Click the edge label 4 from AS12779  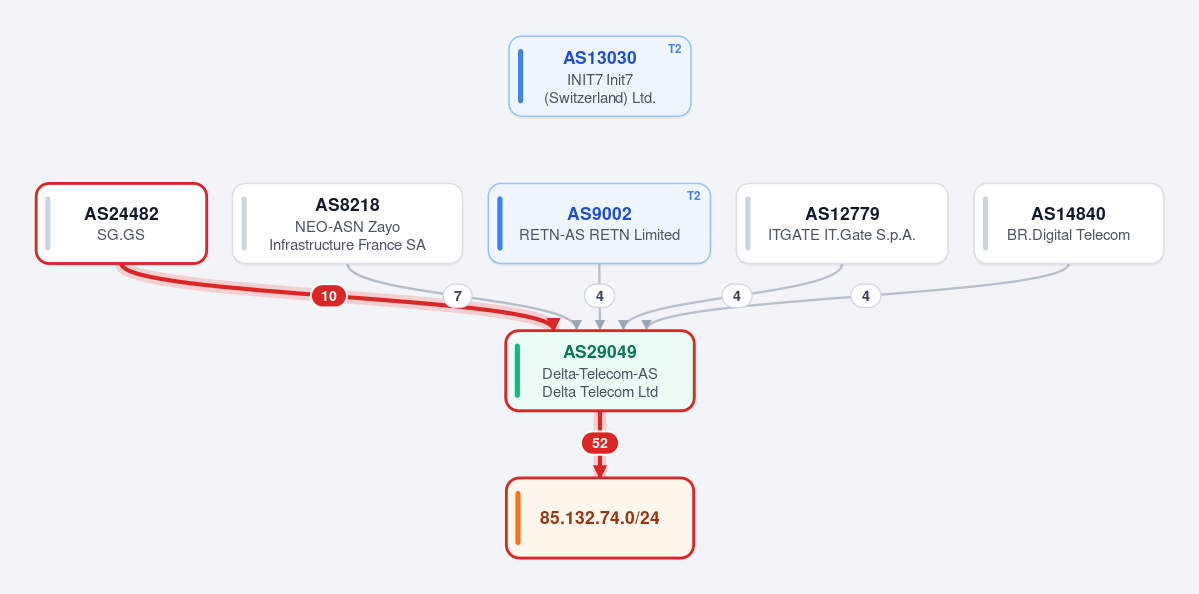pyautogui.click(x=736, y=296)
